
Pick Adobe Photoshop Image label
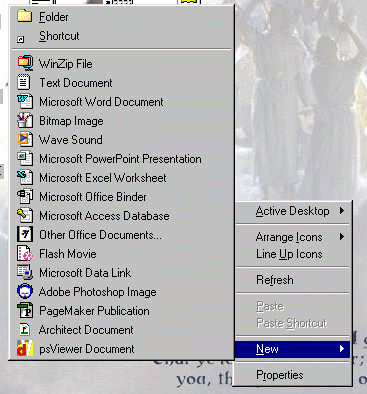pyautogui.click(x=98, y=292)
